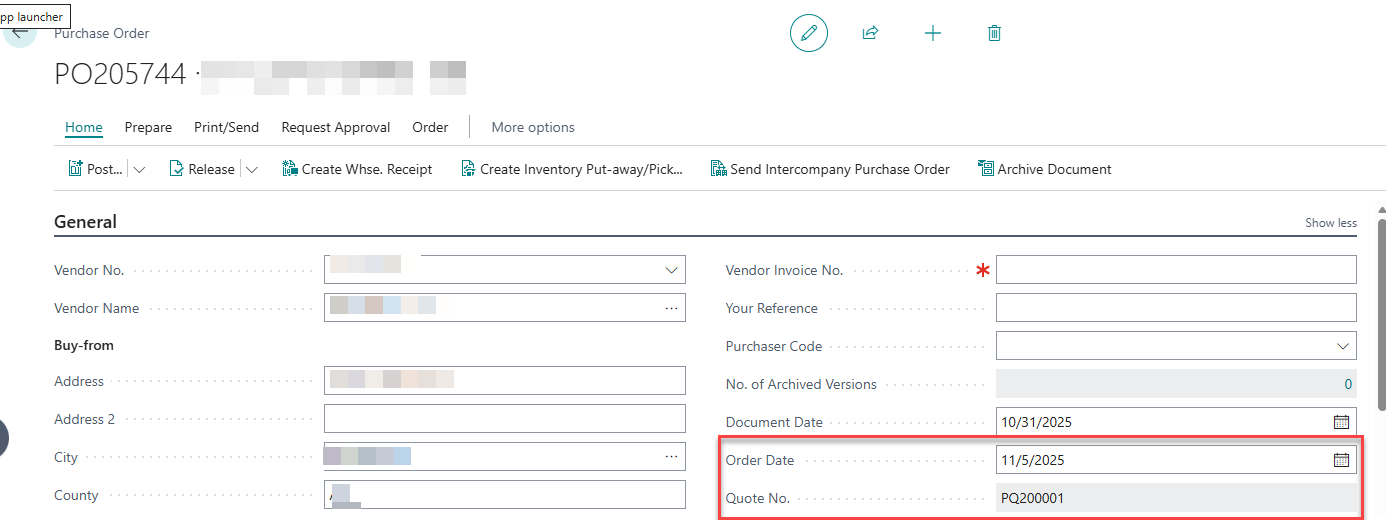The image size is (1386, 520).
Task: Expand the Release dropdown arrow
Action: pos(251,169)
